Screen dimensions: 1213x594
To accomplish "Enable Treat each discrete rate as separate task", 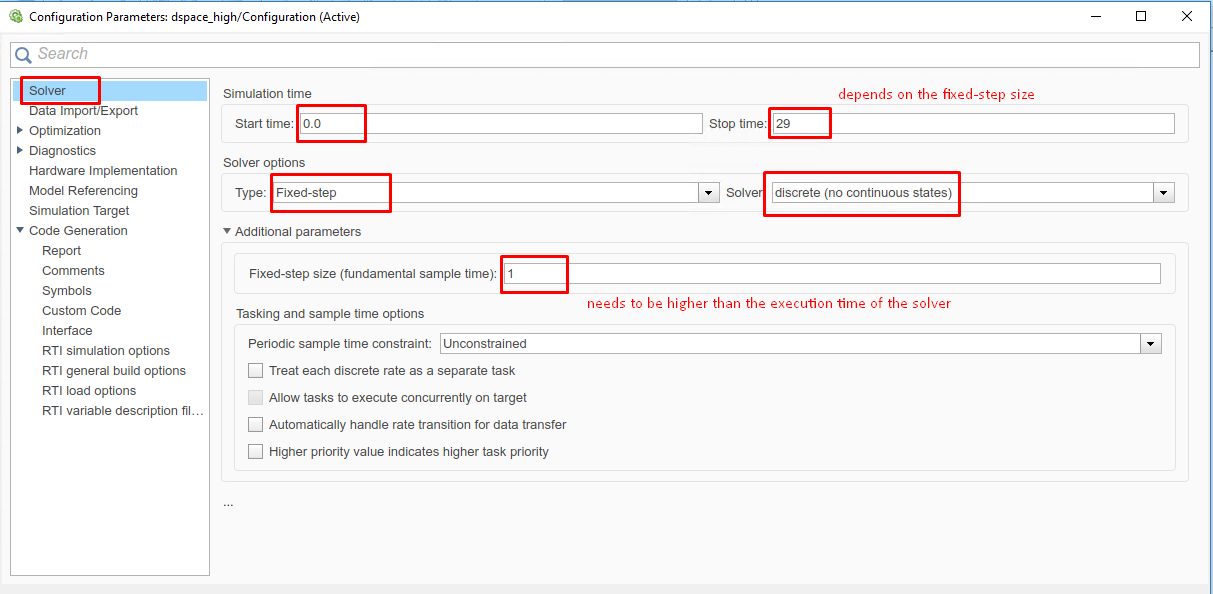I will tap(256, 371).
